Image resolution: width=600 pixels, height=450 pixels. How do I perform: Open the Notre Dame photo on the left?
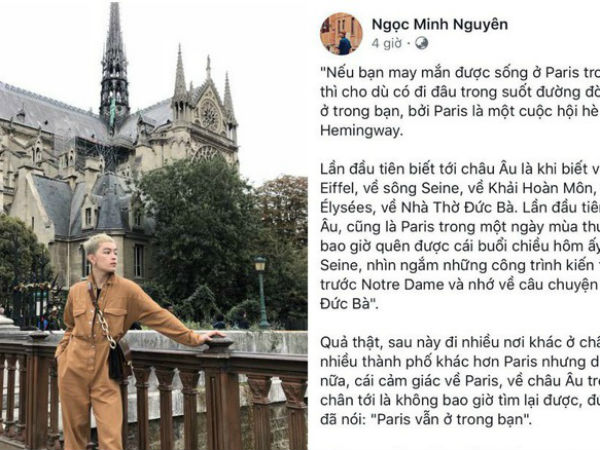tap(153, 225)
